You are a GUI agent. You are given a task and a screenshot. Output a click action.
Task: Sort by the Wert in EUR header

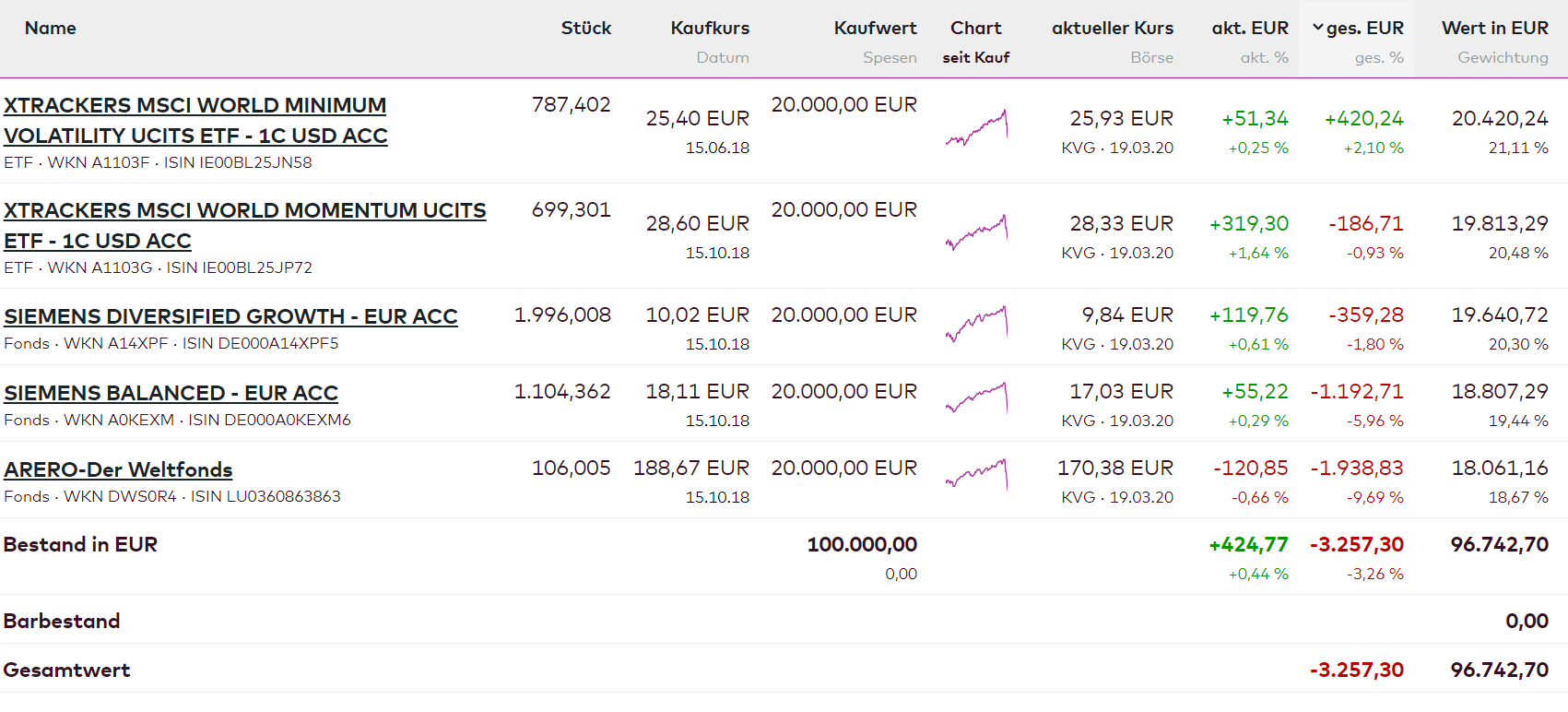1494,28
